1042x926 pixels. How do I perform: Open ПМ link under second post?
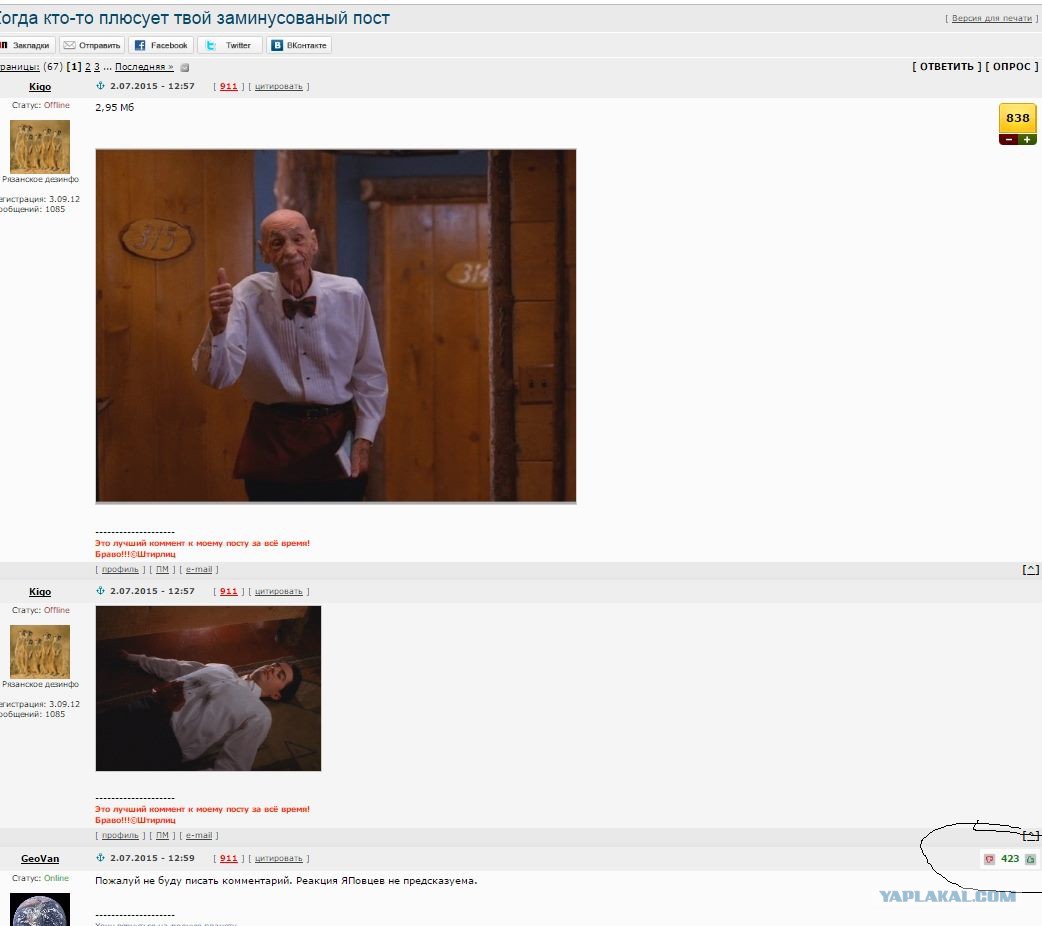click(x=162, y=835)
